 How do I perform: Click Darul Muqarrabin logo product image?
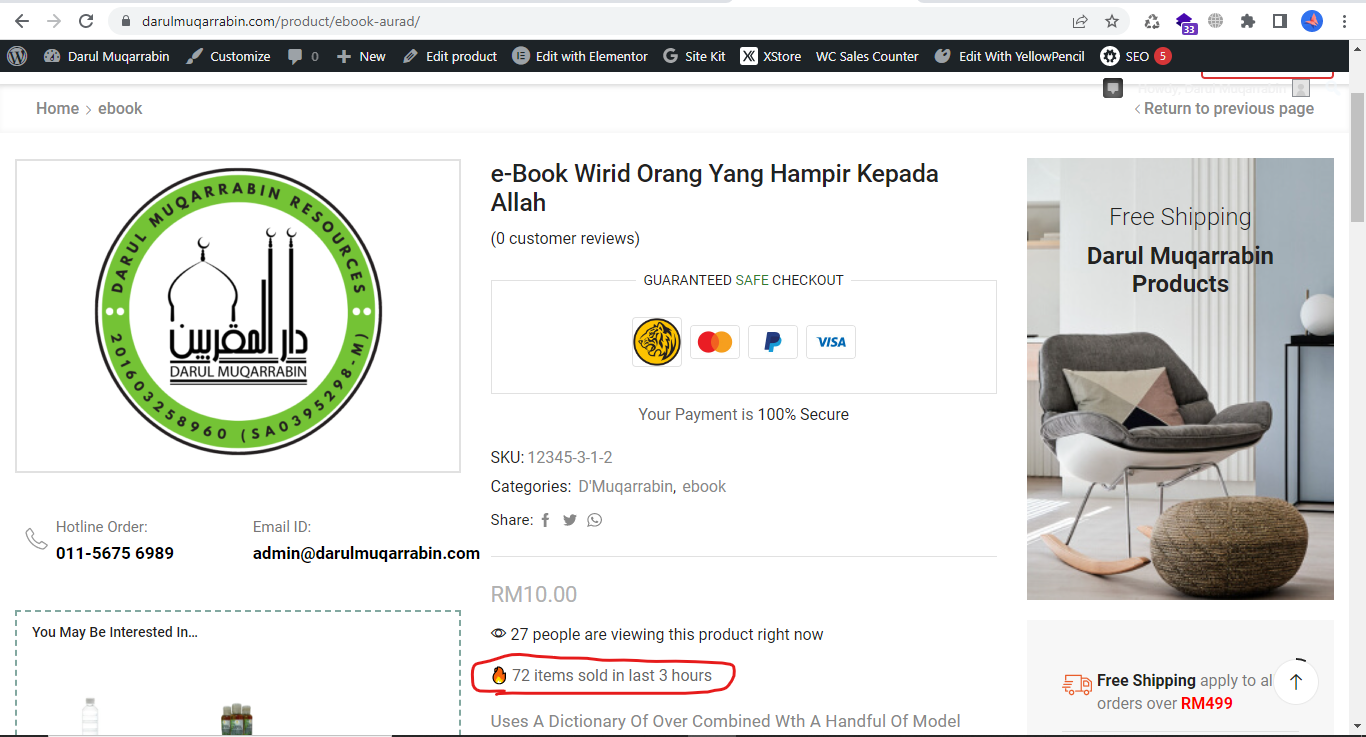pyautogui.click(x=238, y=315)
